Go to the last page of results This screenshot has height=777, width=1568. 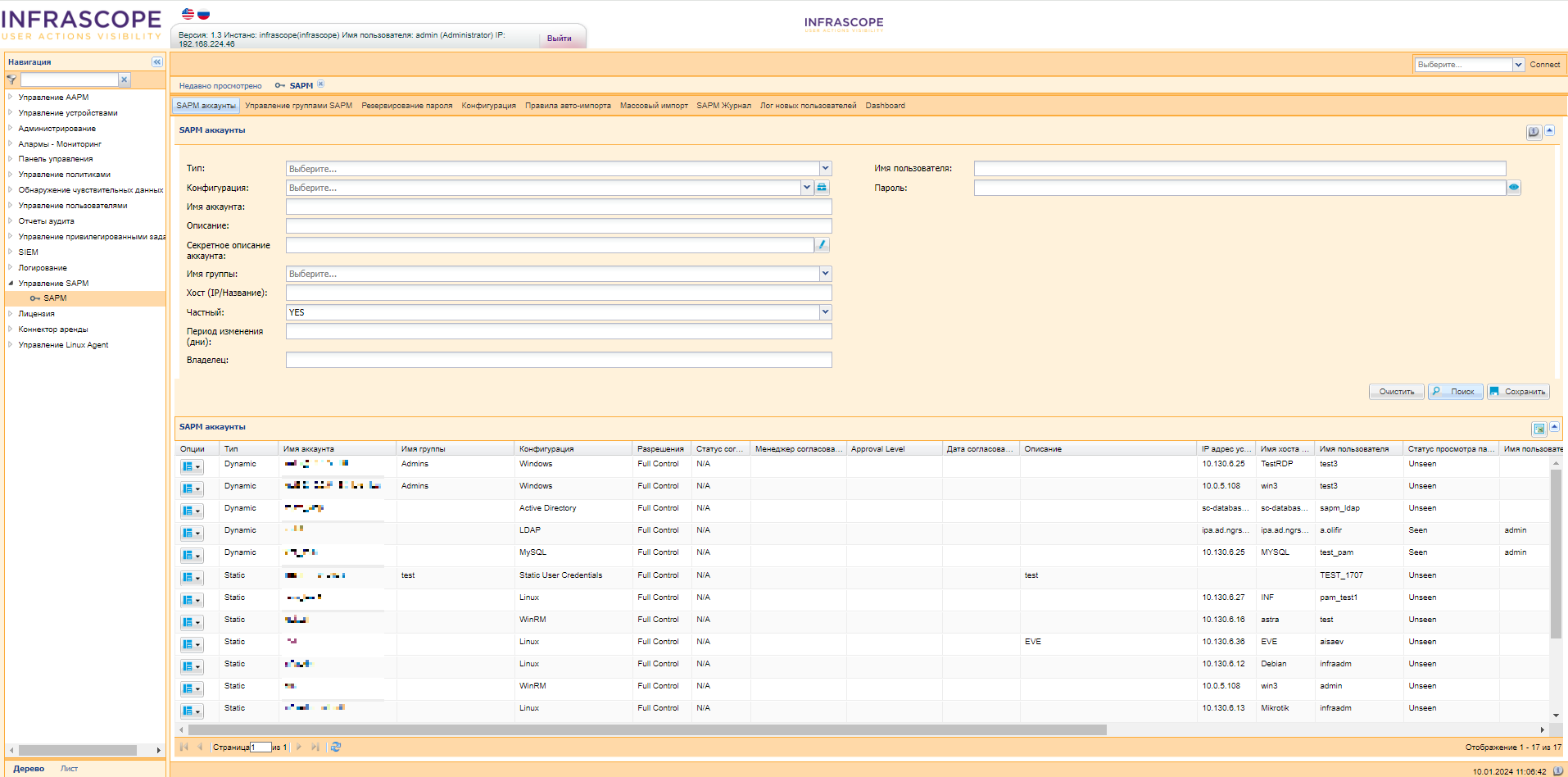point(315,747)
